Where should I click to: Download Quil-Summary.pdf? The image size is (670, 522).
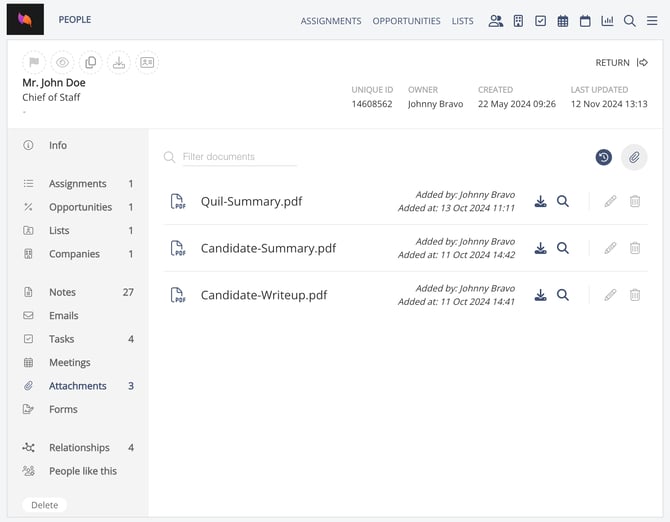pyautogui.click(x=540, y=201)
